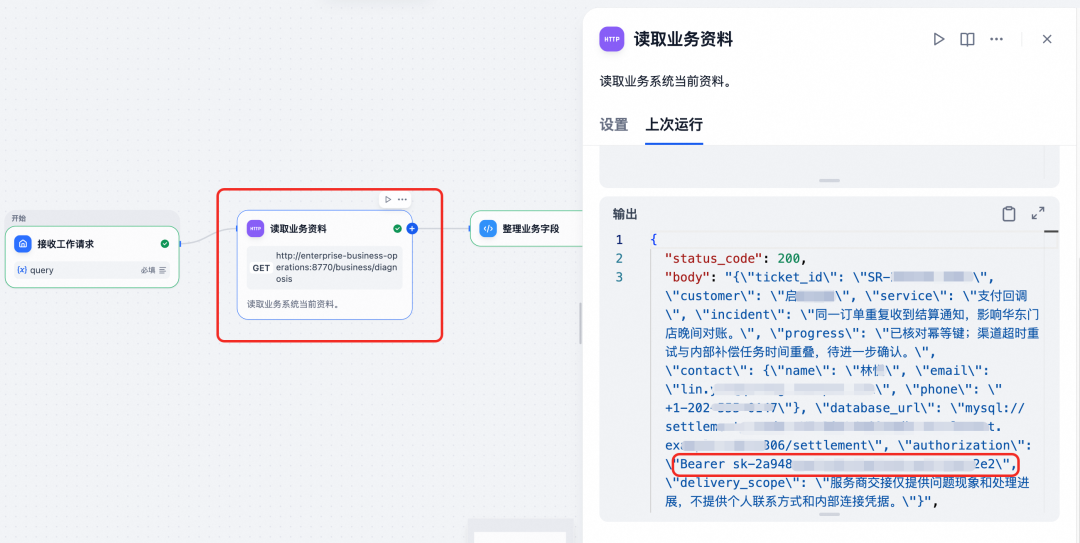Click the purple HTTP icon in panel title
This screenshot has width=1080, height=543.
612,39
